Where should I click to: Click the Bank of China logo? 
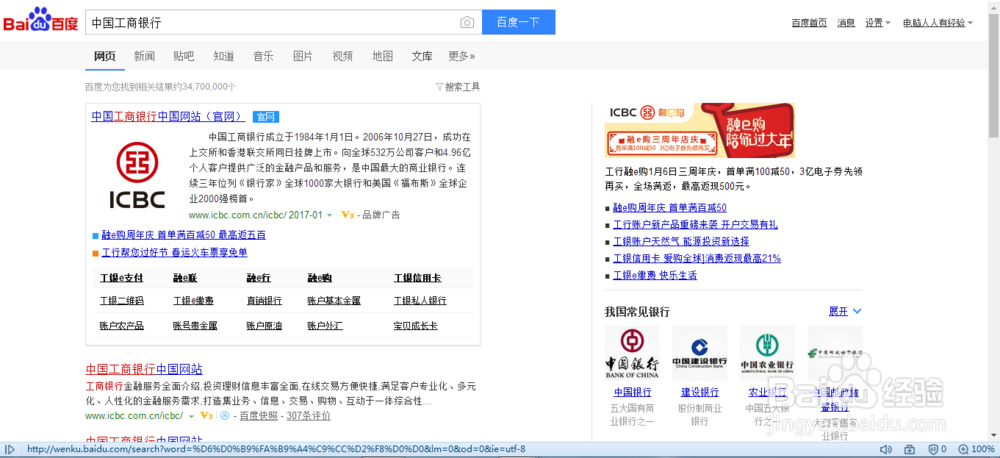(632, 353)
